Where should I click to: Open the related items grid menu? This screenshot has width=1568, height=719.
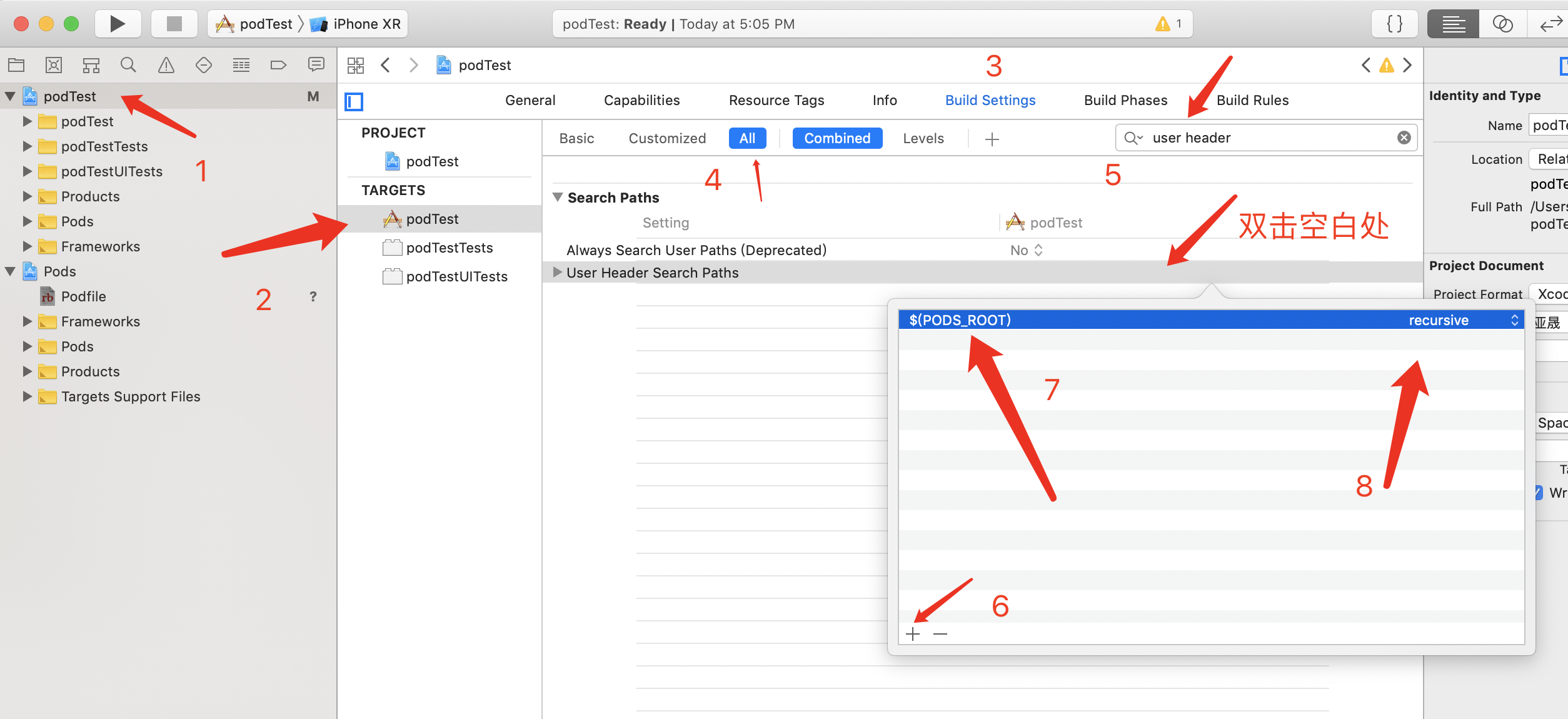click(x=356, y=65)
